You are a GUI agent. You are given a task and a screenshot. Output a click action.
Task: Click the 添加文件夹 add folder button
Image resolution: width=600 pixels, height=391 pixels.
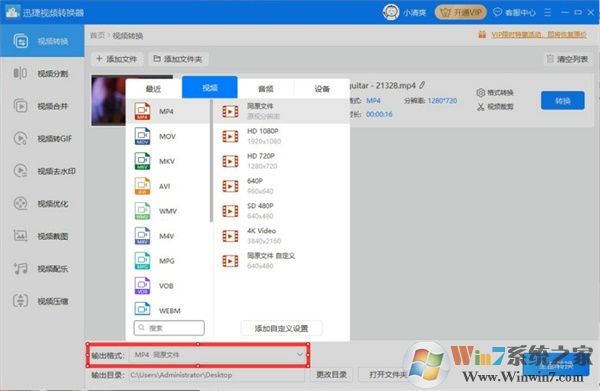[178, 59]
